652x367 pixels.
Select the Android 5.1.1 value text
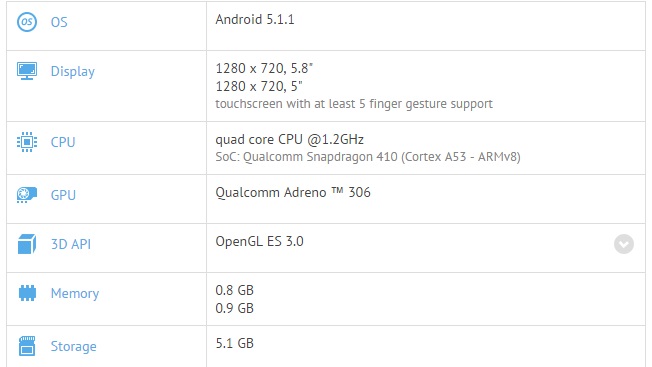click(255, 20)
